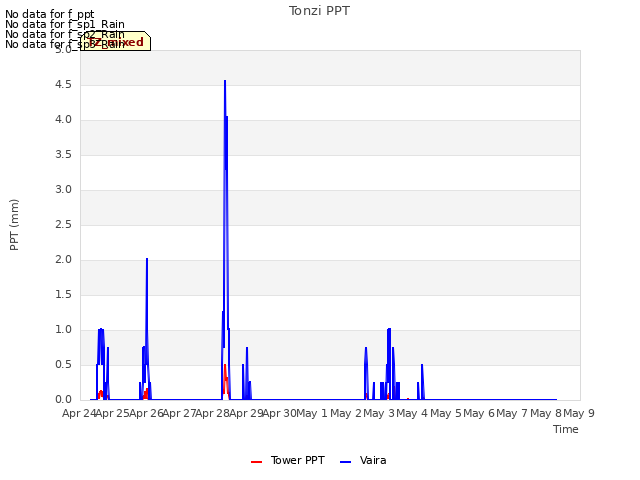The width and height of the screenshot is (640, 480).
Task: Click the May 5 x-axis date label
Action: [446, 413]
